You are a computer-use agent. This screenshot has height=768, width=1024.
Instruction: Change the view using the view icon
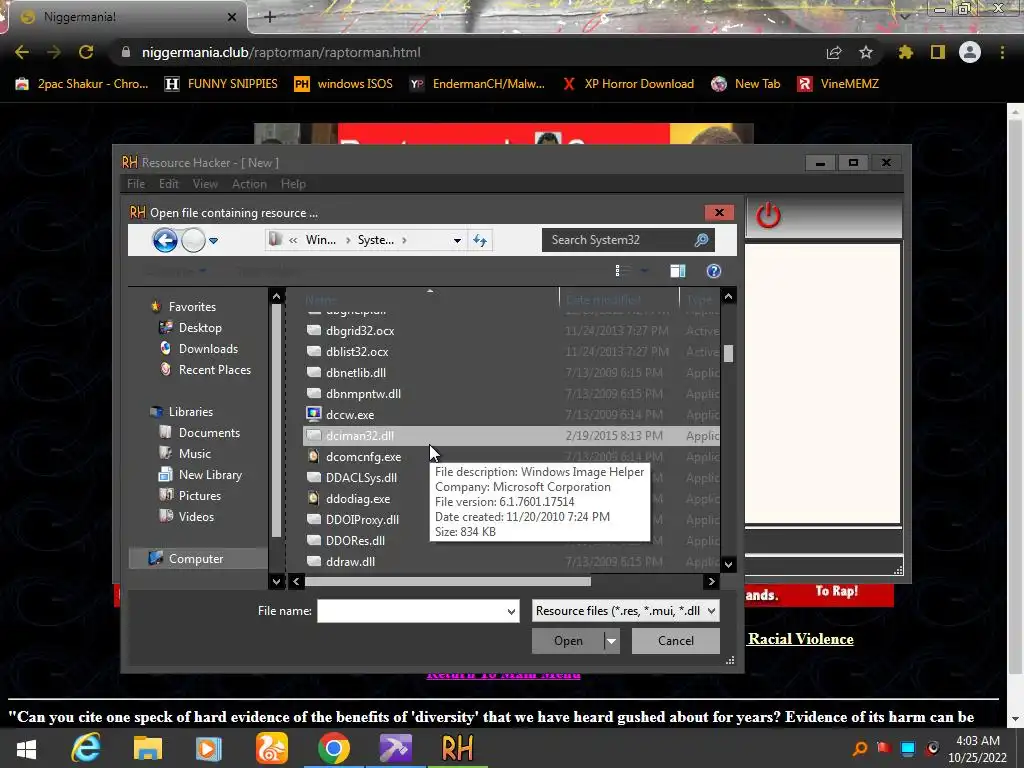tap(622, 270)
